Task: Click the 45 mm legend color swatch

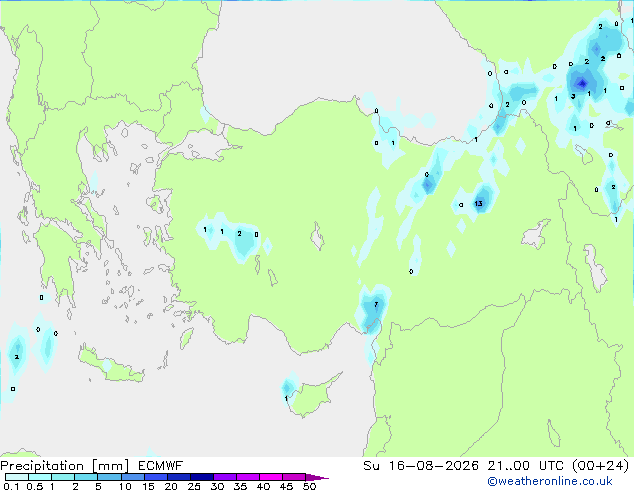Action: [x=294, y=477]
